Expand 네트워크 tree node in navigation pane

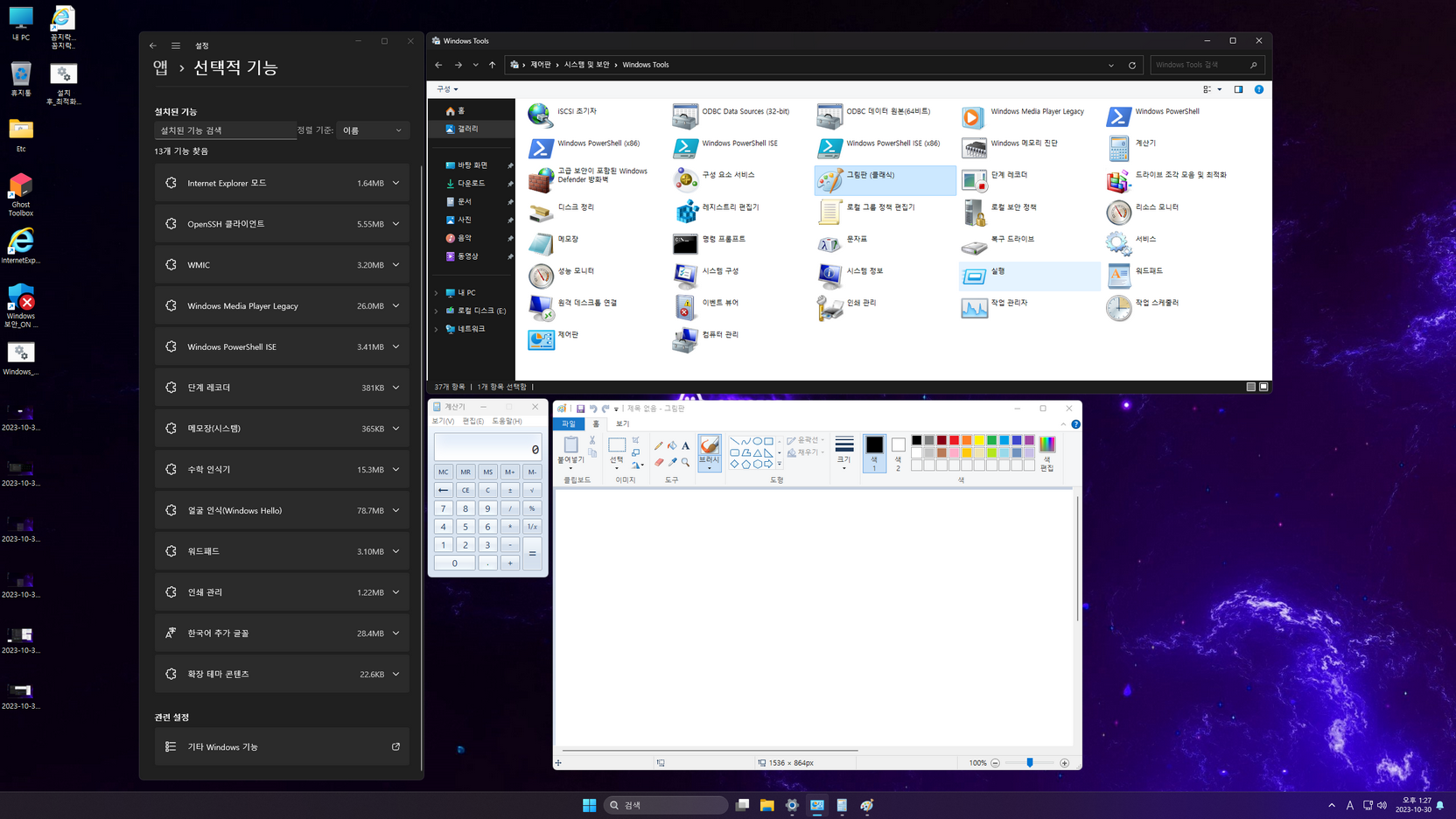[x=437, y=329]
